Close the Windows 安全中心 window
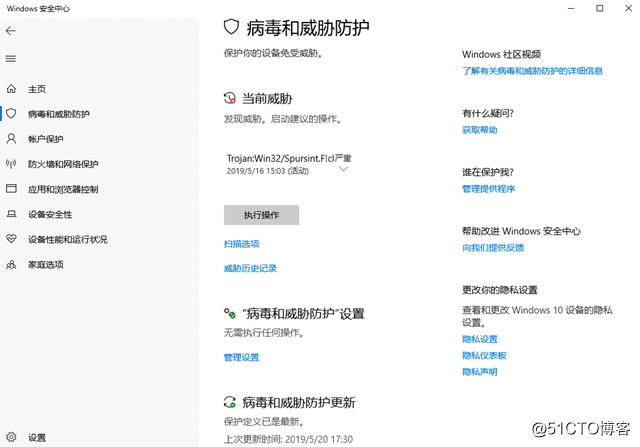Screen dimensions: 640x447 (x=629, y=8)
